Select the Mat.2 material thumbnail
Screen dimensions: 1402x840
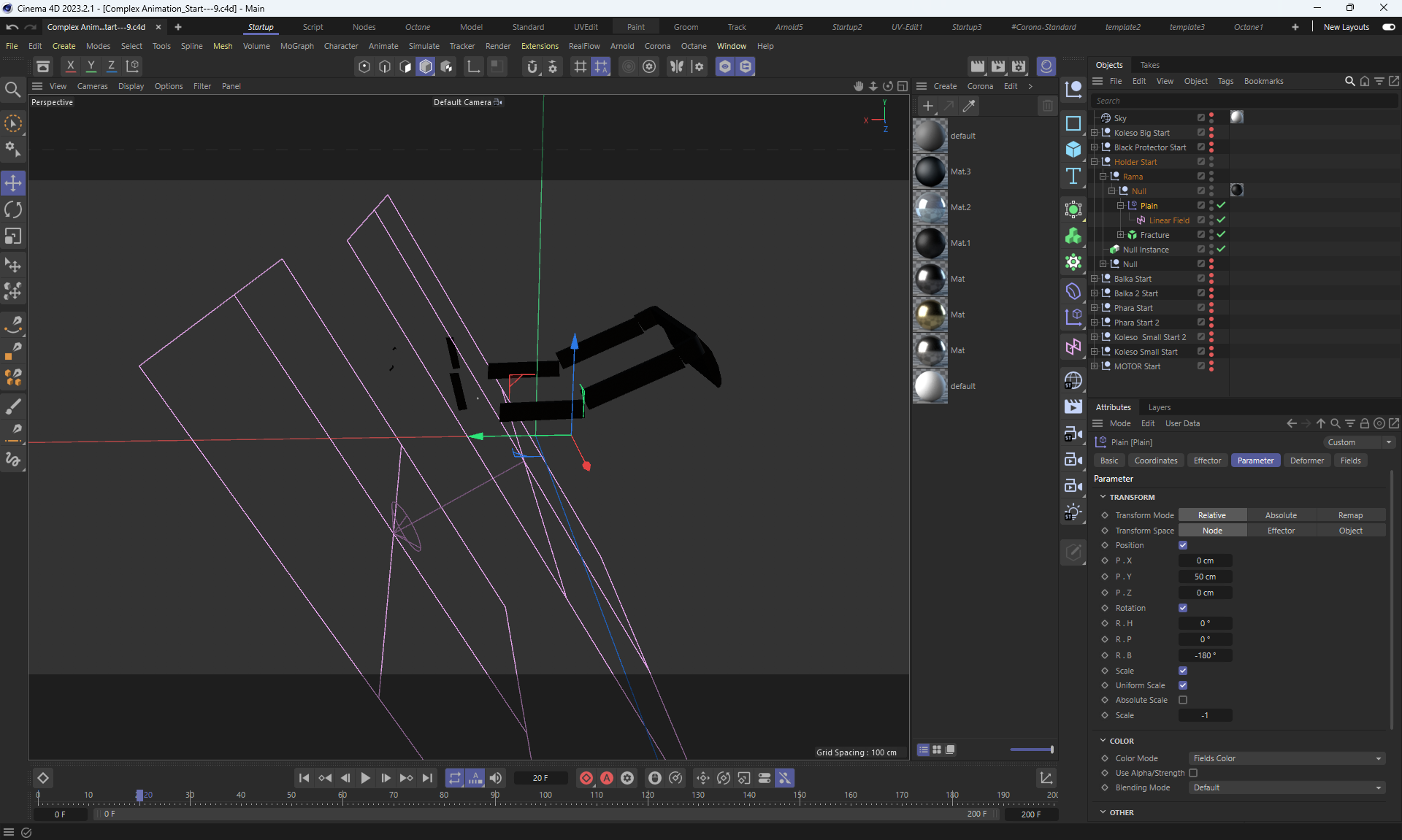[930, 207]
